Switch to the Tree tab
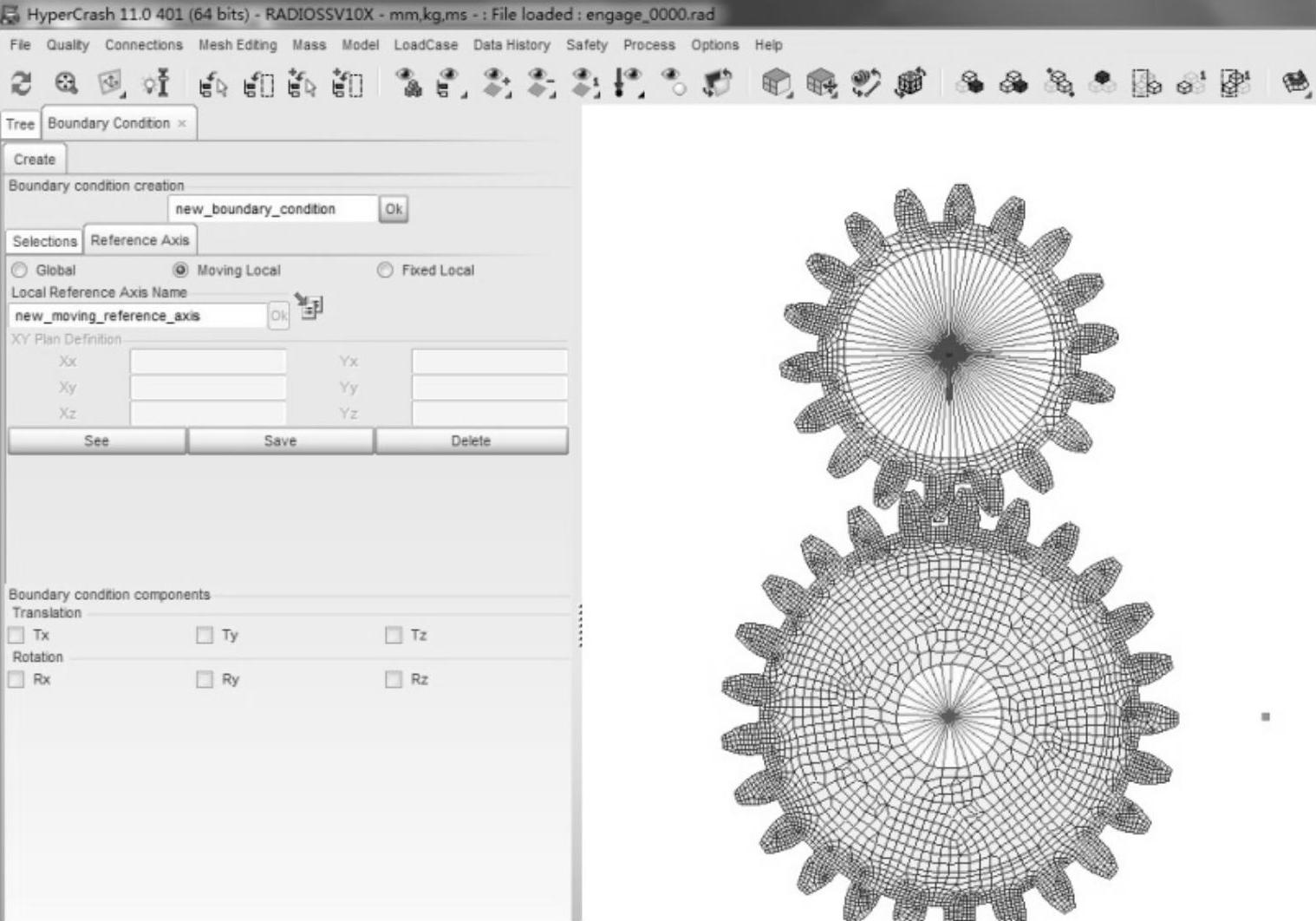 click(x=20, y=124)
